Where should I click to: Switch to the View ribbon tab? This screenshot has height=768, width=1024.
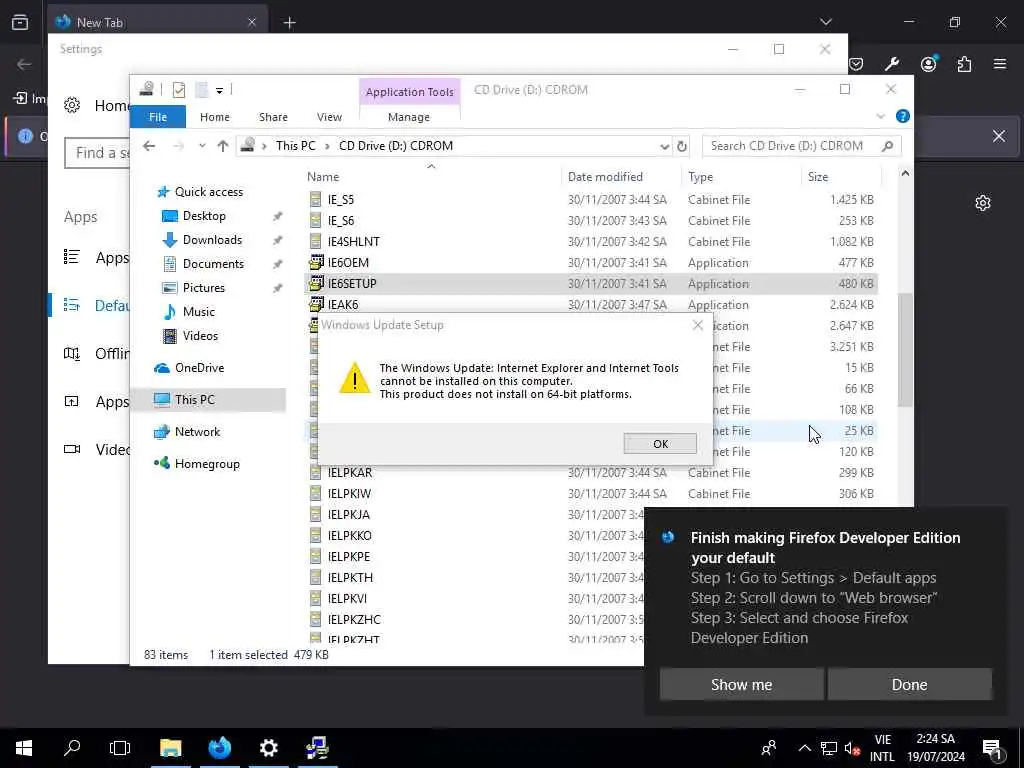[329, 117]
